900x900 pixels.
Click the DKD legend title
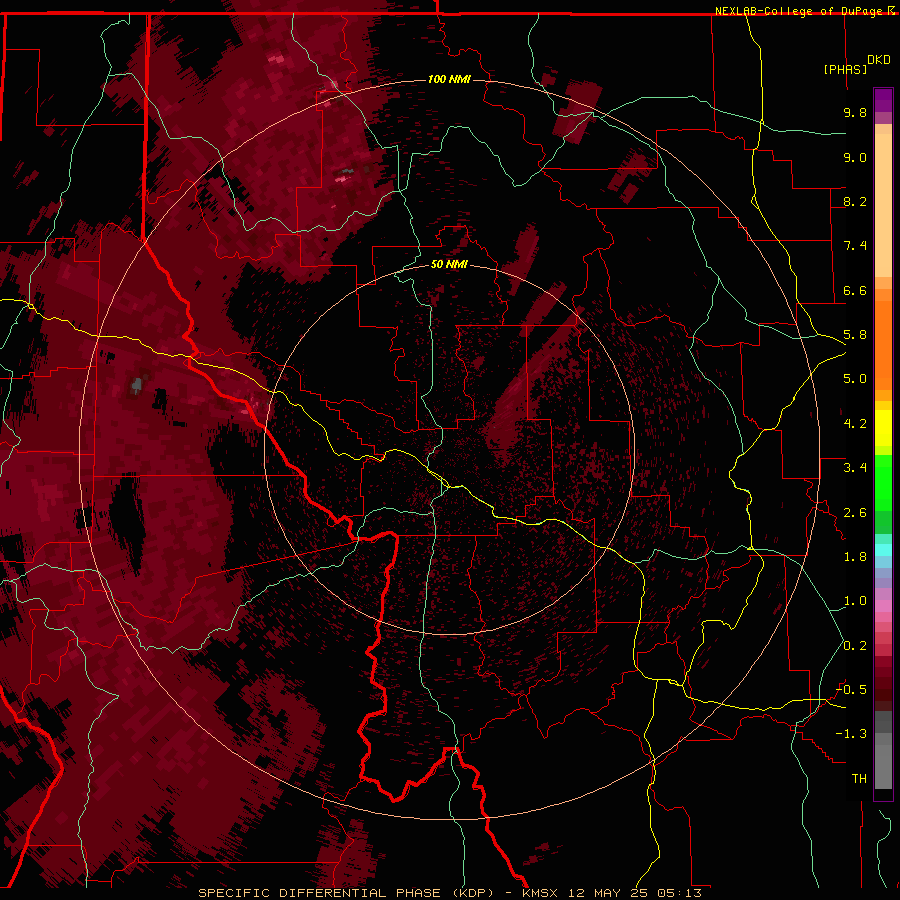[878, 60]
